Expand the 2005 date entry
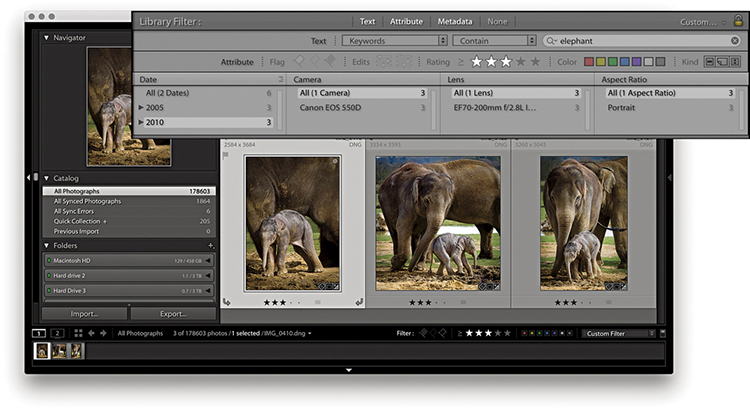This screenshot has width=750, height=410. pyautogui.click(x=141, y=108)
